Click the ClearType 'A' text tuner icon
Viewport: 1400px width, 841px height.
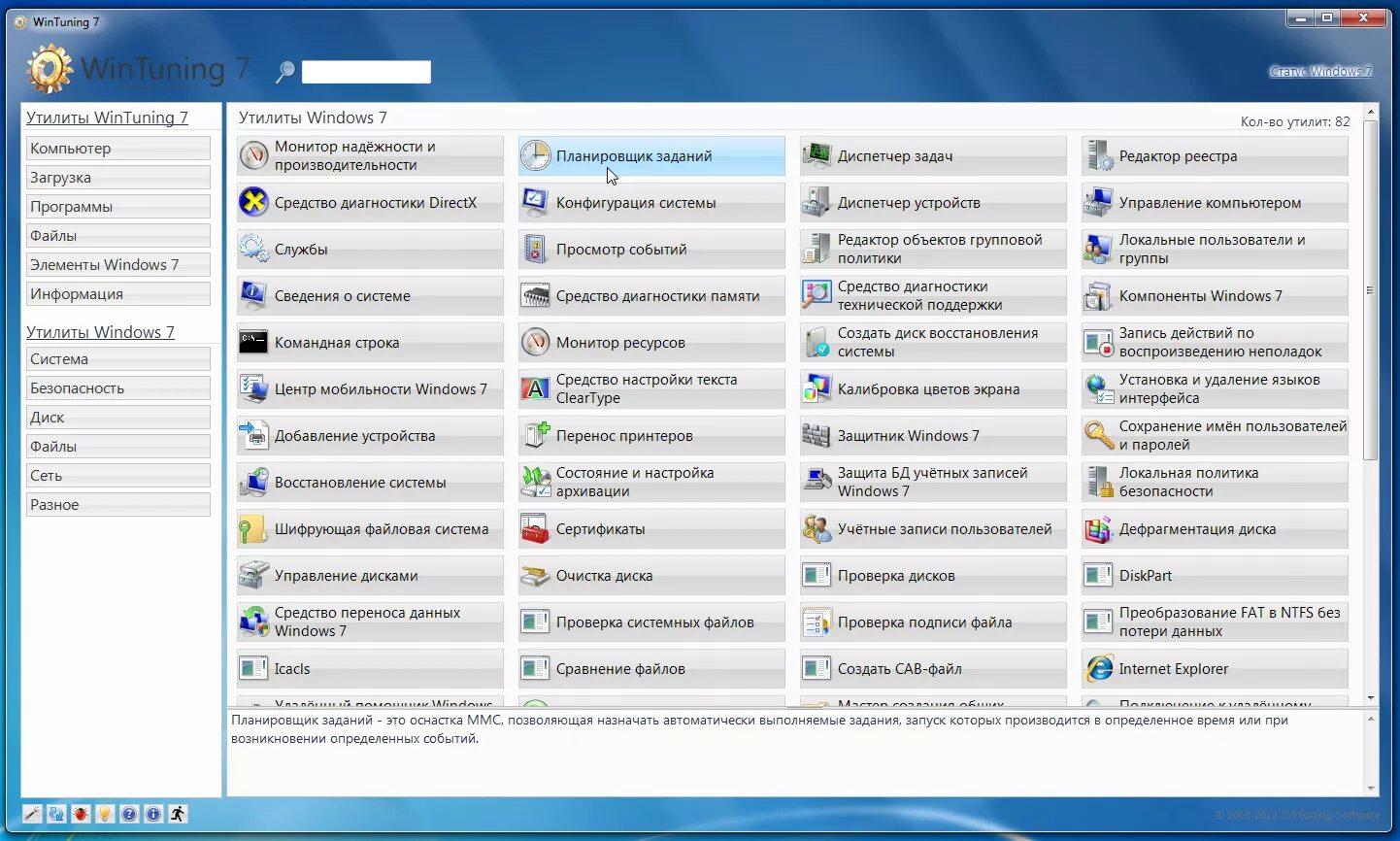(535, 388)
